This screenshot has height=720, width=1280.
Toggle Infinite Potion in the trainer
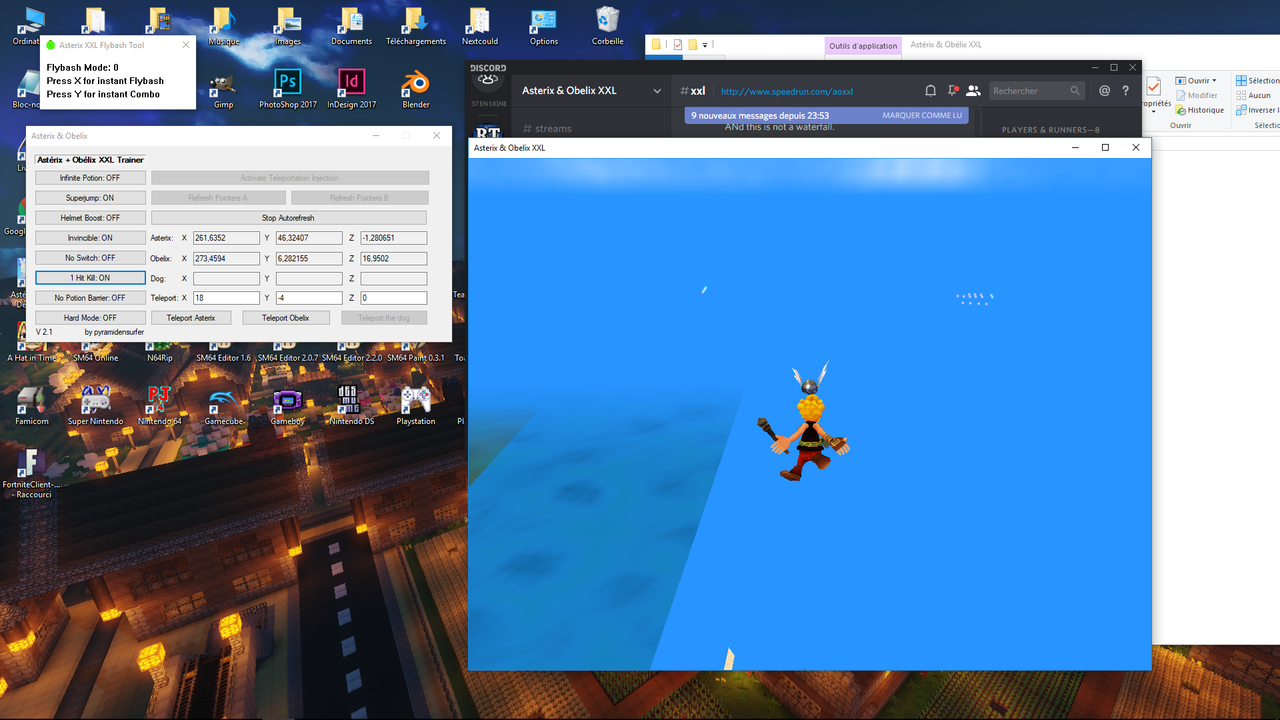[90, 178]
